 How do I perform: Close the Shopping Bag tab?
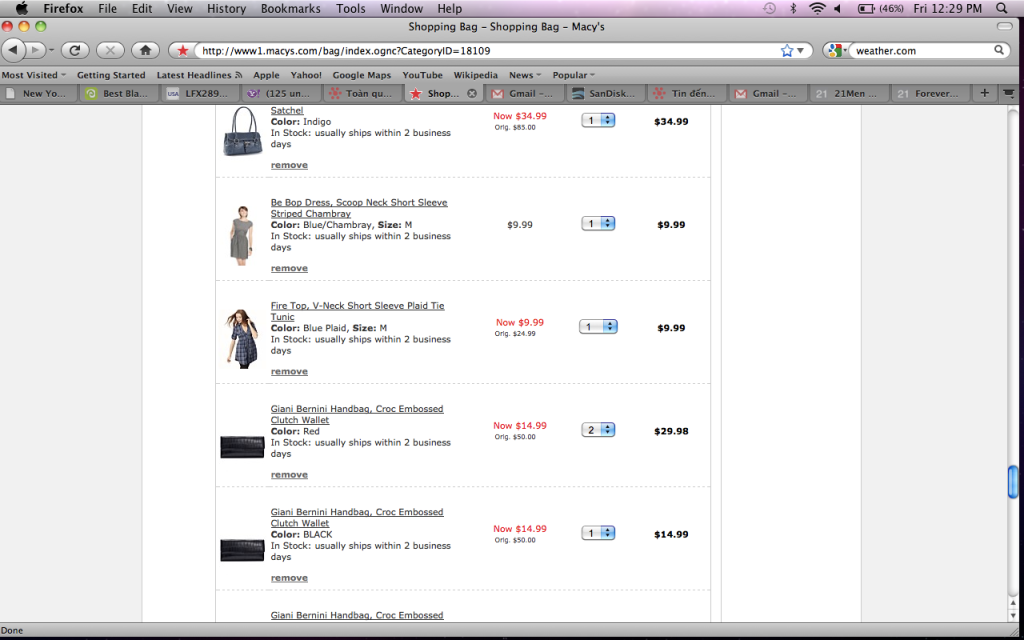coord(472,93)
